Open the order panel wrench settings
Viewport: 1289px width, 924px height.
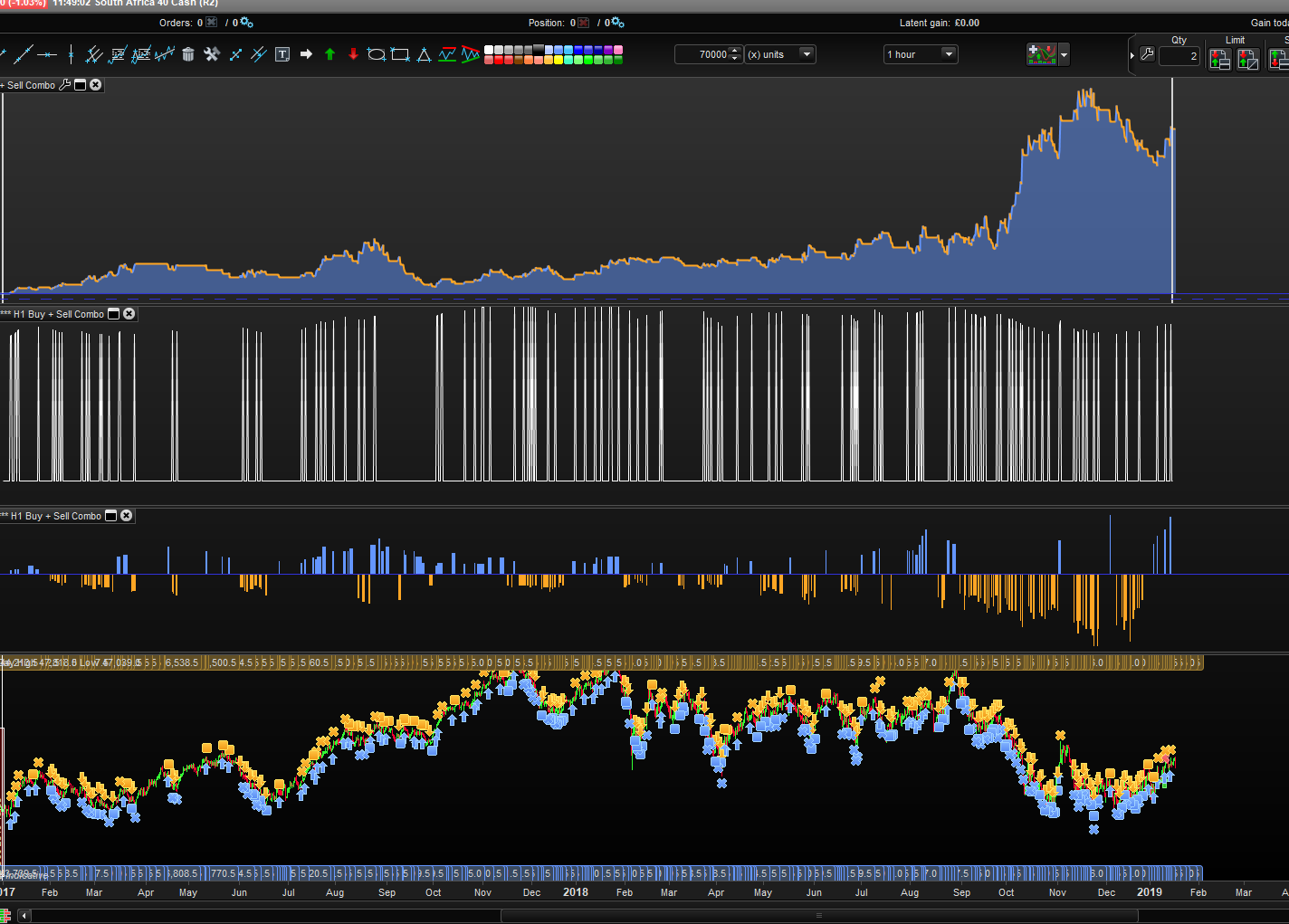(x=1147, y=54)
